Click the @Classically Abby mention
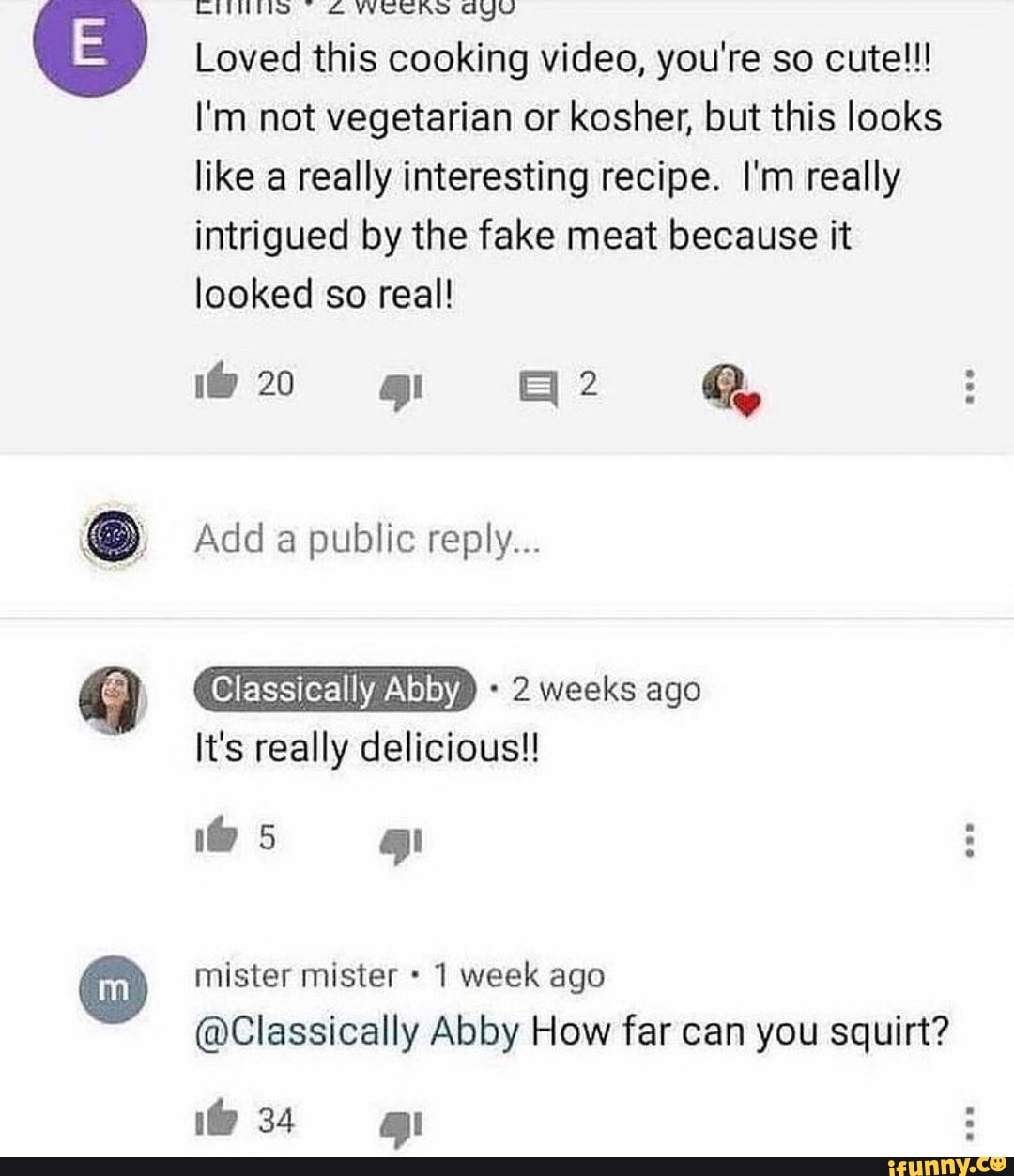 coord(357,1032)
